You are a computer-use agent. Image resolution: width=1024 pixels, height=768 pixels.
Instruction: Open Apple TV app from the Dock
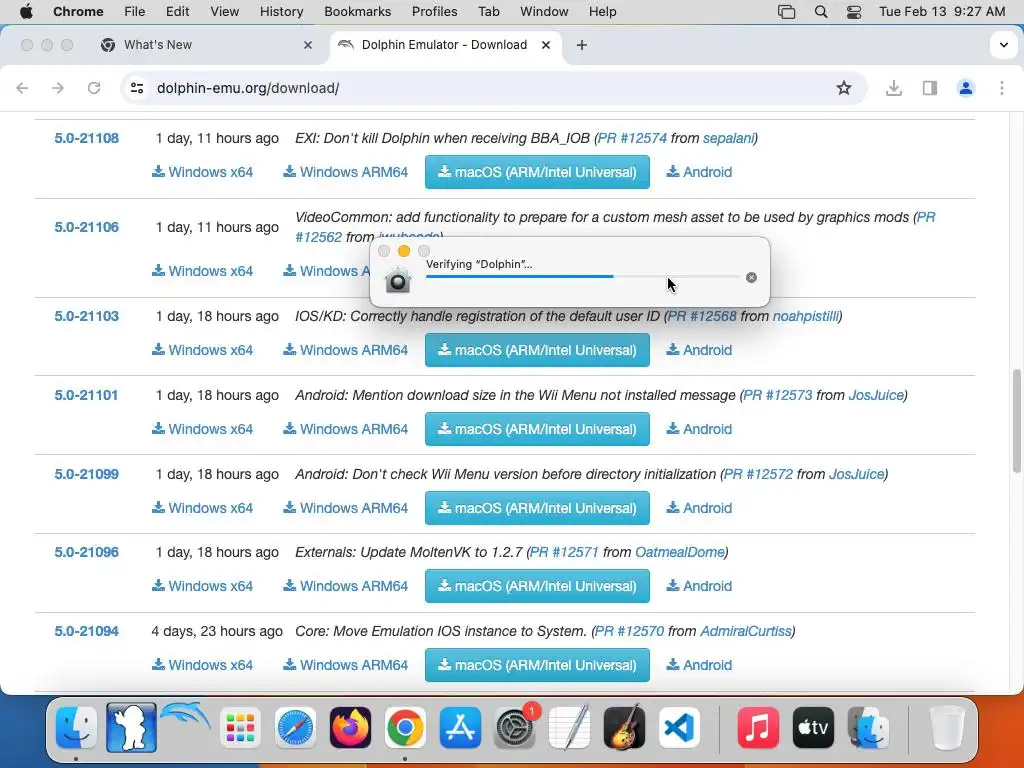[x=813, y=728]
